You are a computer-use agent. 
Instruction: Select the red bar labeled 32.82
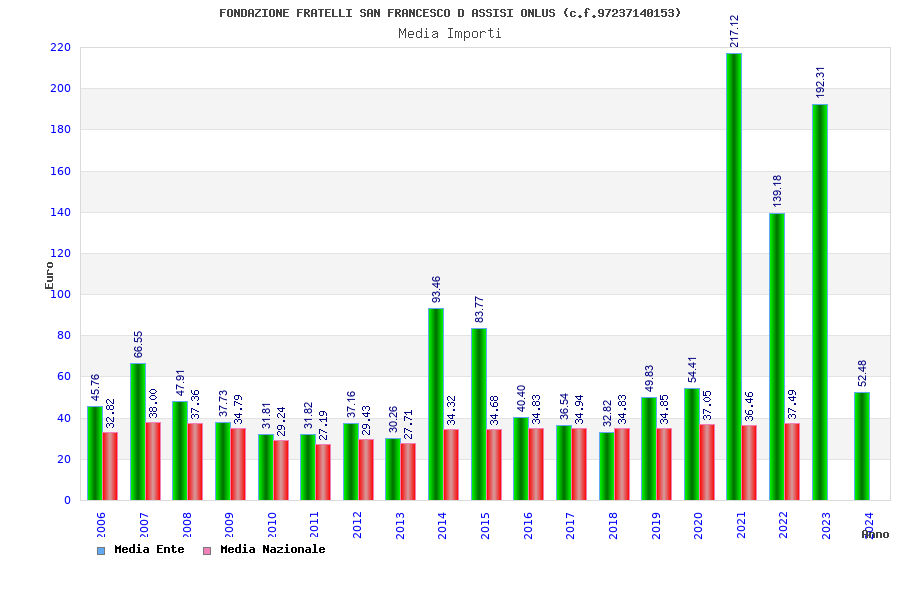110,466
